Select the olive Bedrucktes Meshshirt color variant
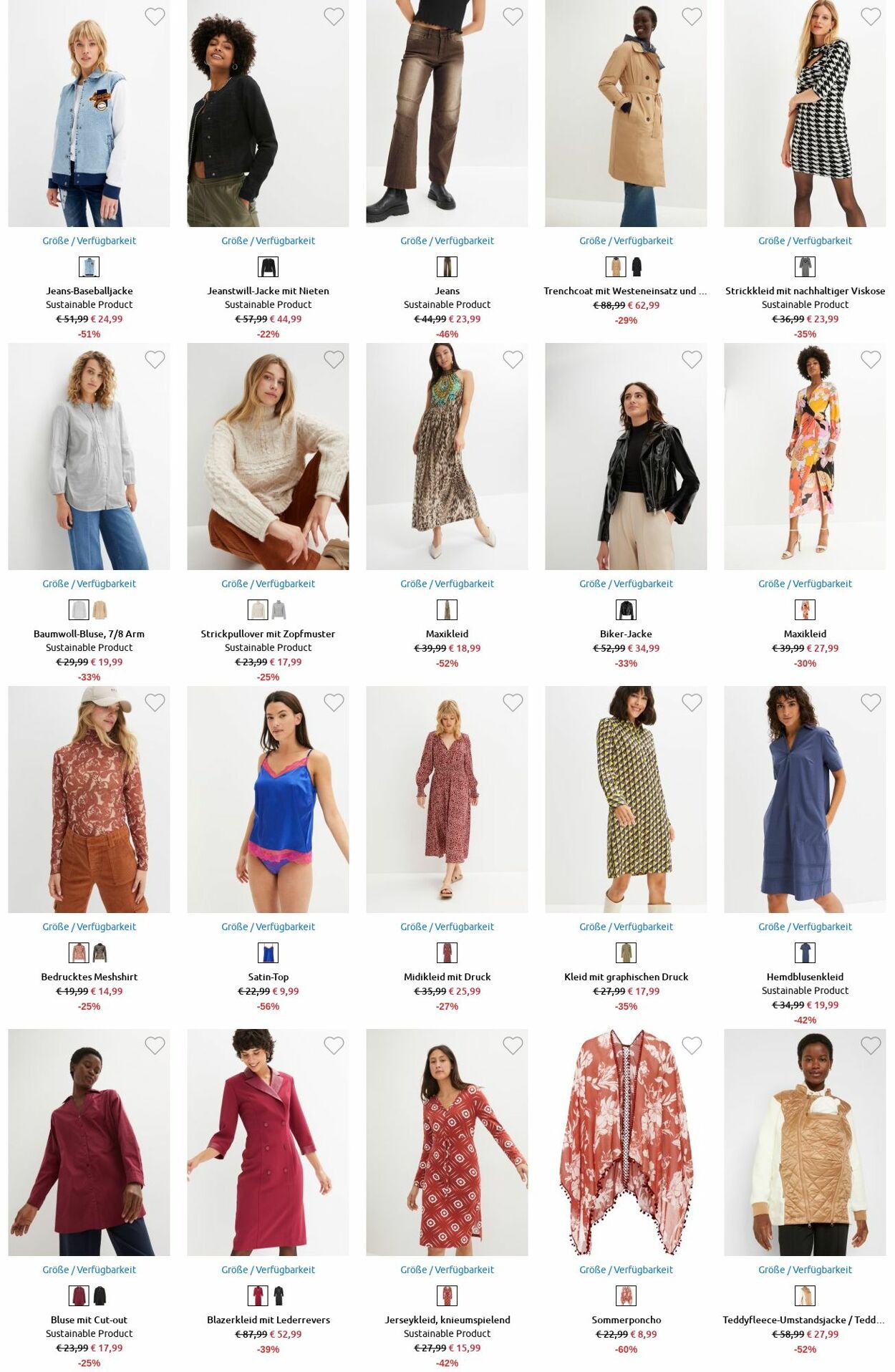The width and height of the screenshot is (895, 1372). [100, 953]
